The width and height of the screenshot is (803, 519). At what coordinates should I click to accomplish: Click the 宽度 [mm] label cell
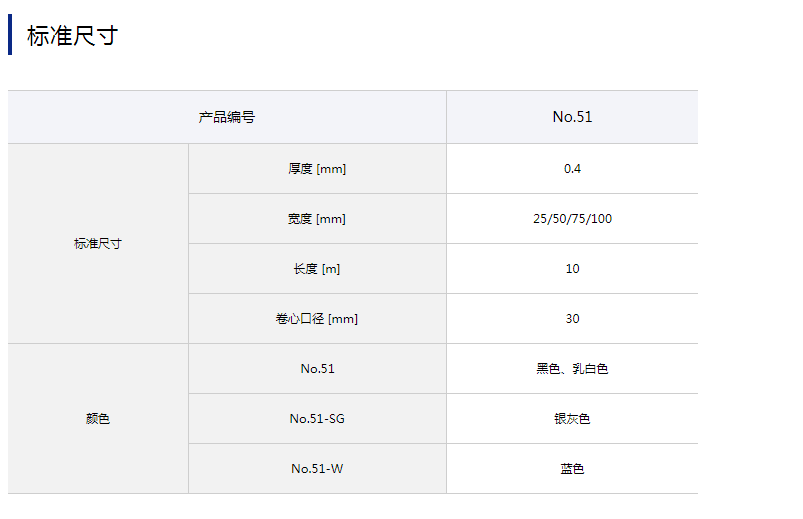tap(317, 219)
